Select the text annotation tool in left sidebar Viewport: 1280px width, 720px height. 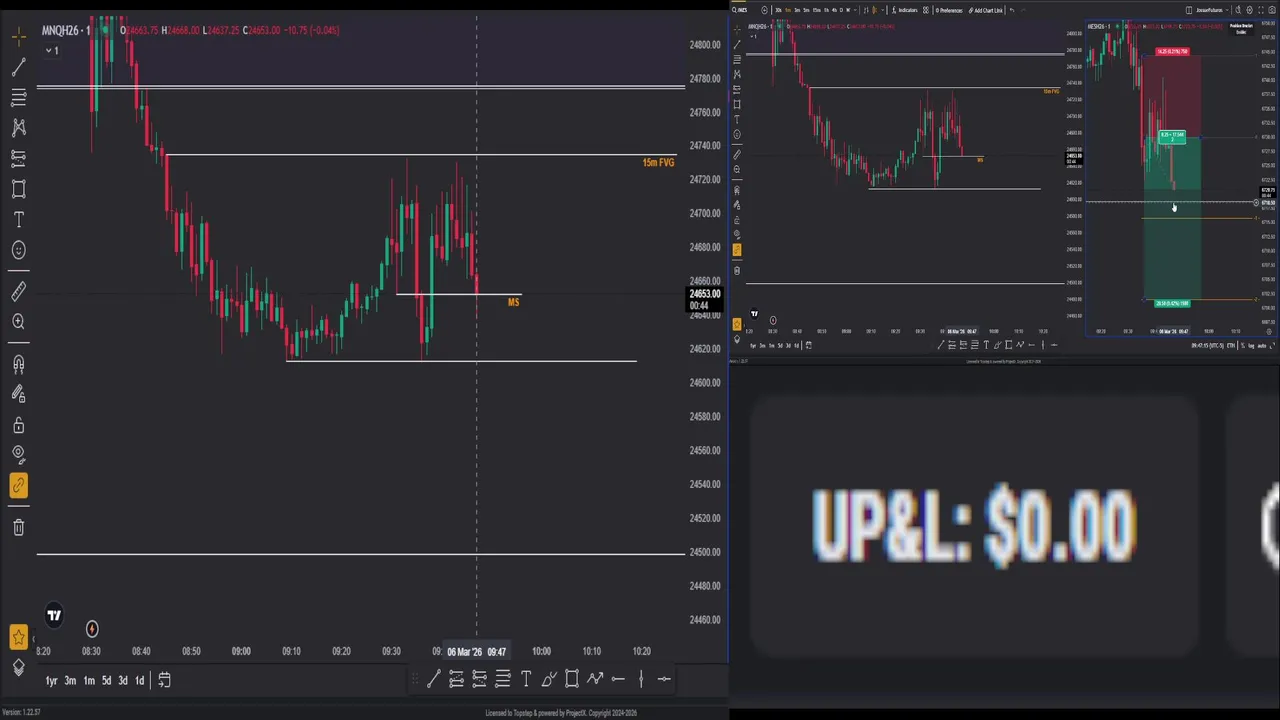19,220
